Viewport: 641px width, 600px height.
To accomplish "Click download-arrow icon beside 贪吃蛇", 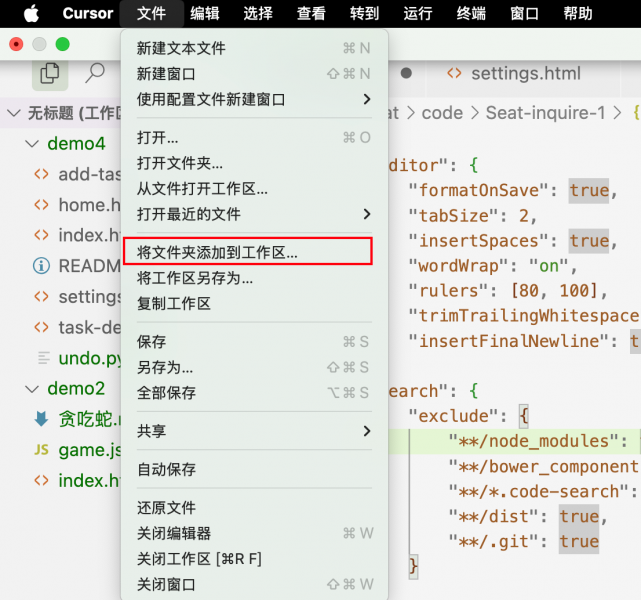I will tap(41, 419).
